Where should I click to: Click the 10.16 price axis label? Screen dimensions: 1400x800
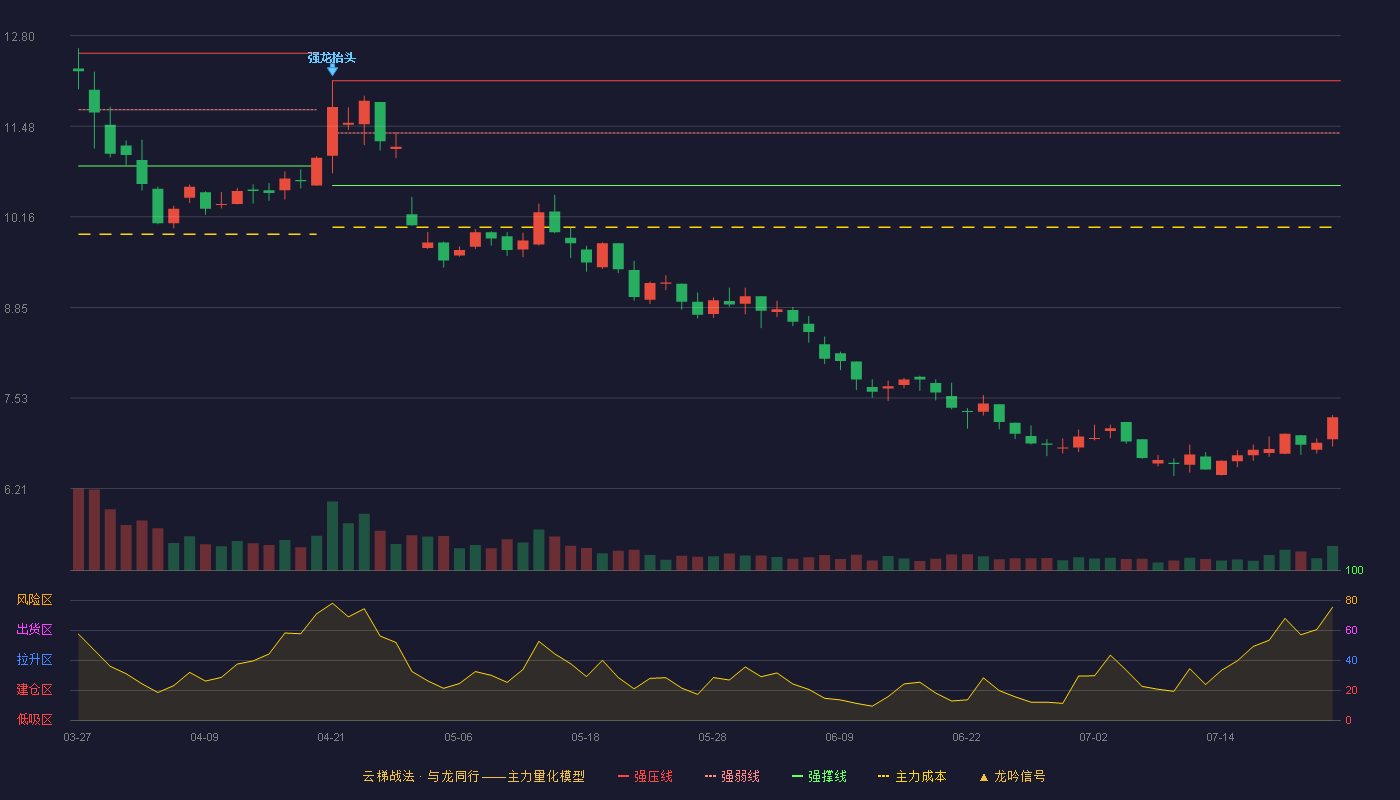point(19,218)
